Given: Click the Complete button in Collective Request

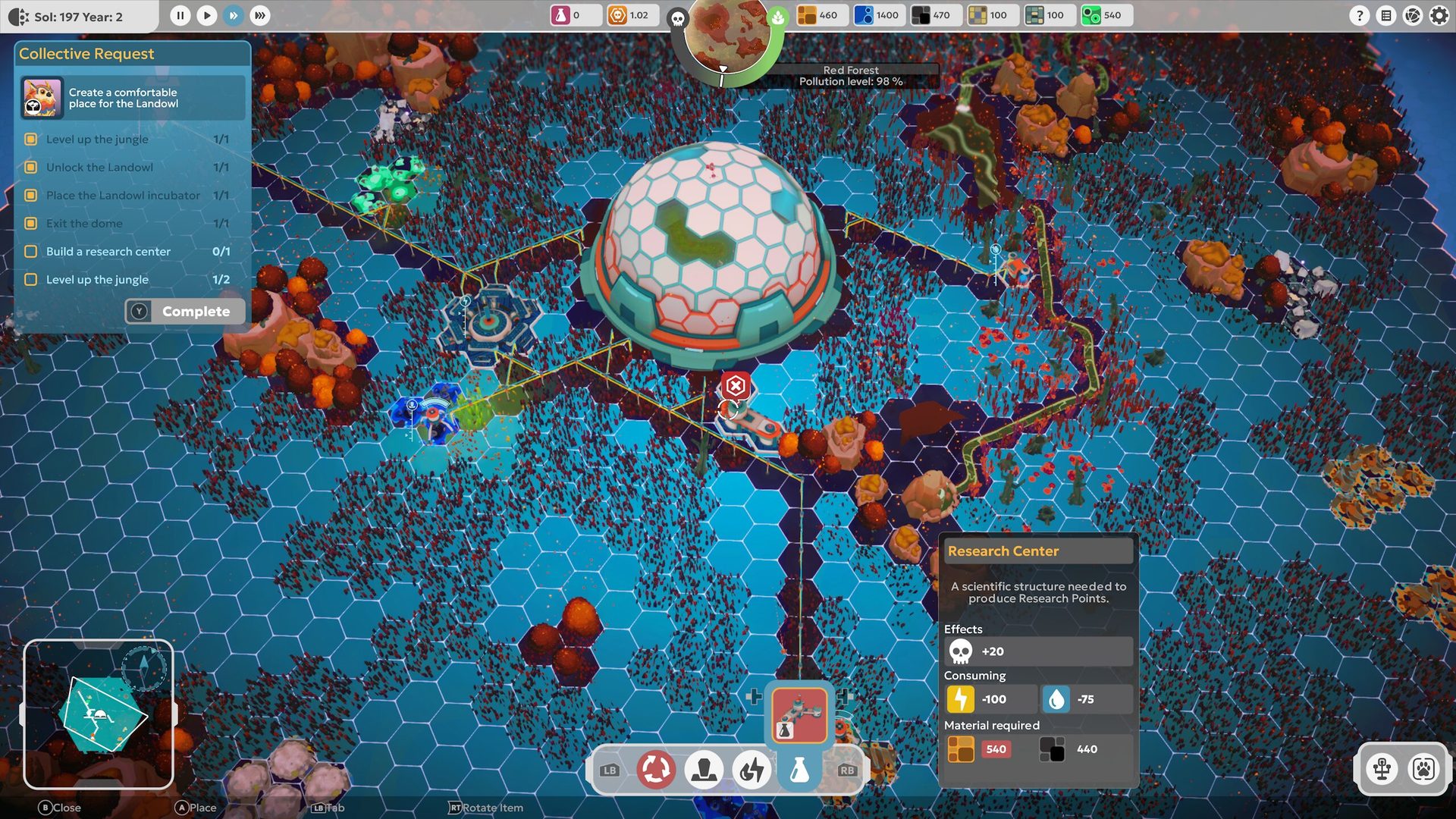Looking at the screenshot, I should pos(185,311).
